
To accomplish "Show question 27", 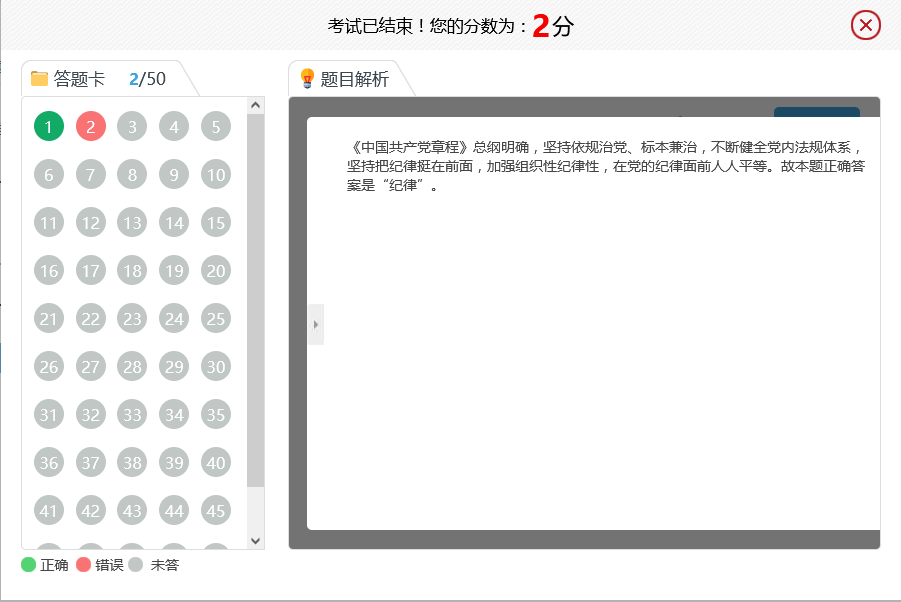I will (91, 366).
